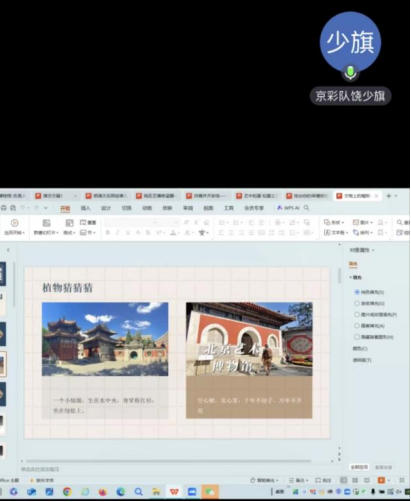Image resolution: width=411 pixels, height=502 pixels.
Task: Select the temple photo on left of slide
Action: (x=105, y=339)
